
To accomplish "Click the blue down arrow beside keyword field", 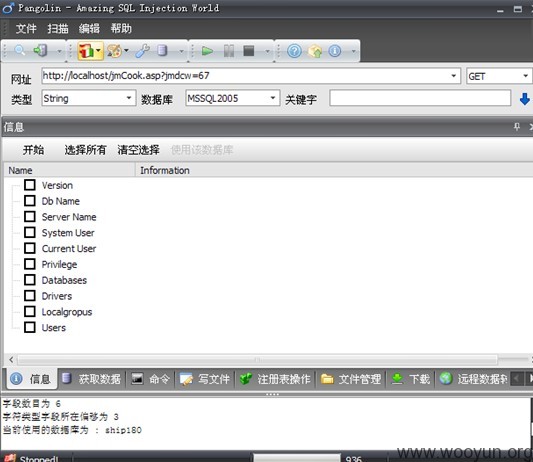I will [x=525, y=99].
